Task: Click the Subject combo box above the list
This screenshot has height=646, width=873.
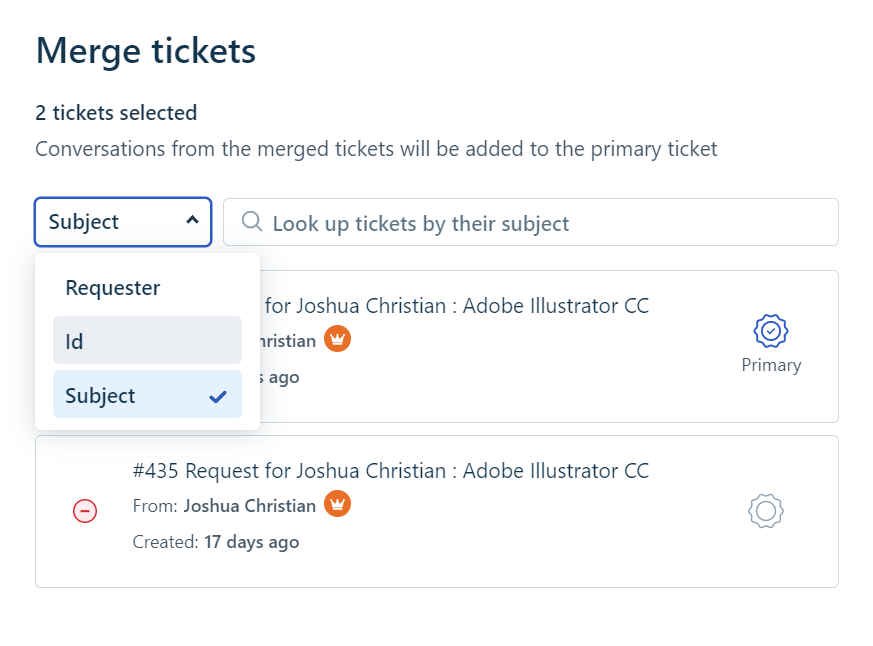Action: (x=110, y=222)
